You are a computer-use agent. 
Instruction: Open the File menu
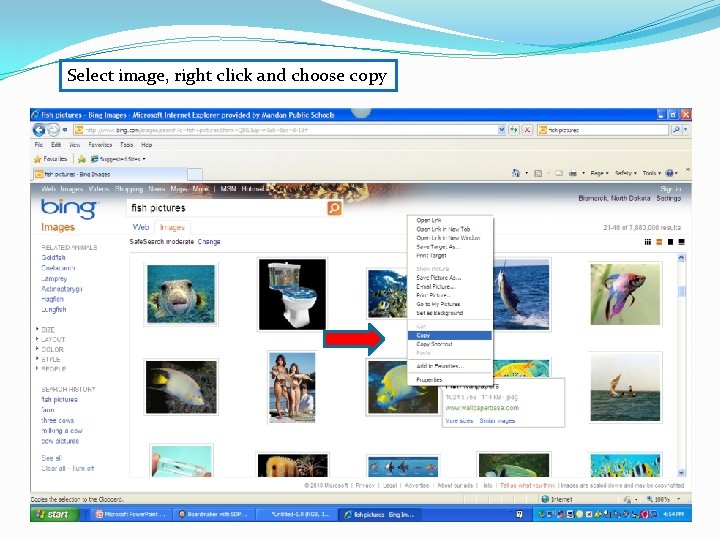pos(39,145)
